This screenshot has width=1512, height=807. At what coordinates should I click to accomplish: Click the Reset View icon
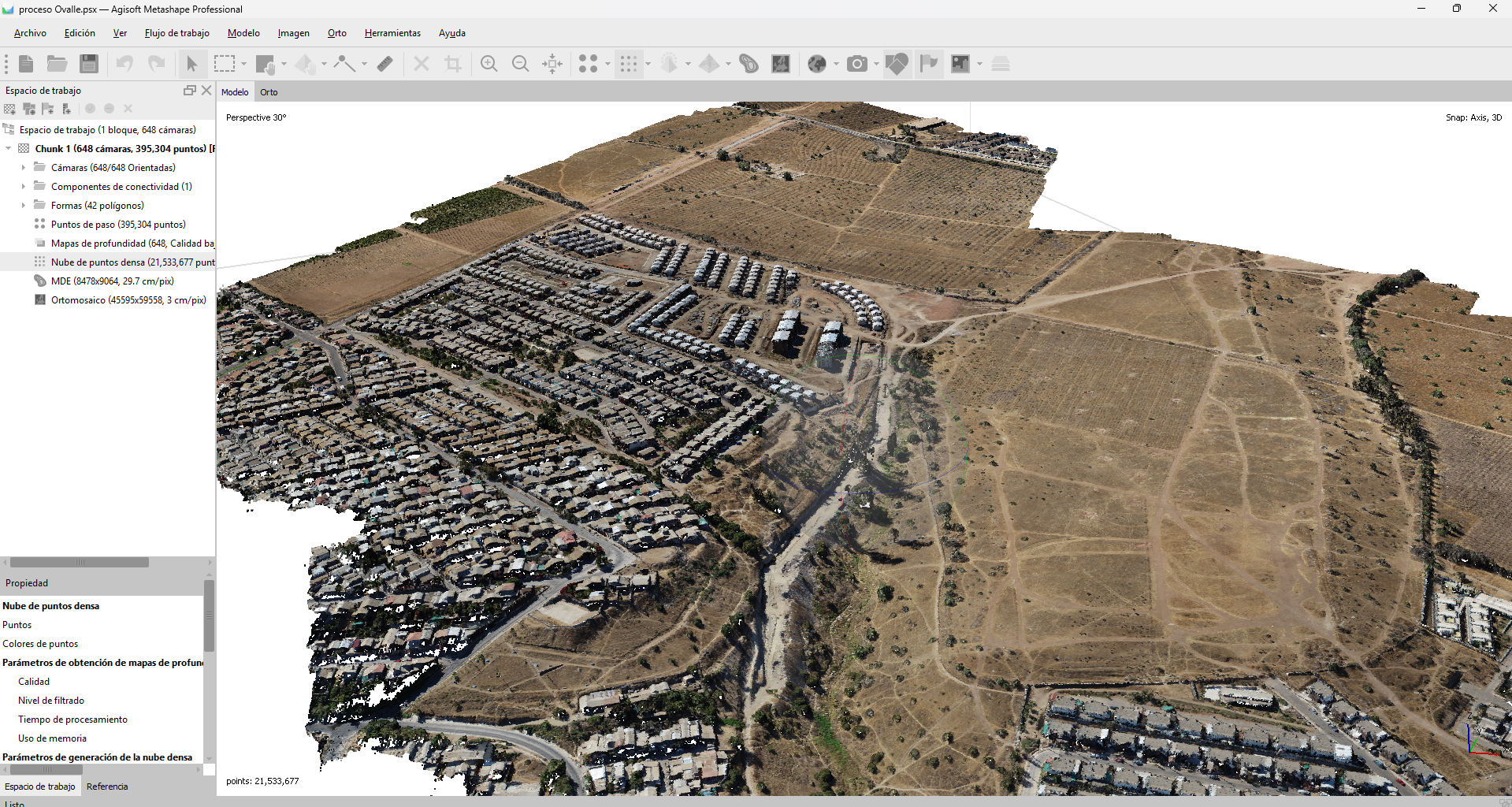click(552, 64)
